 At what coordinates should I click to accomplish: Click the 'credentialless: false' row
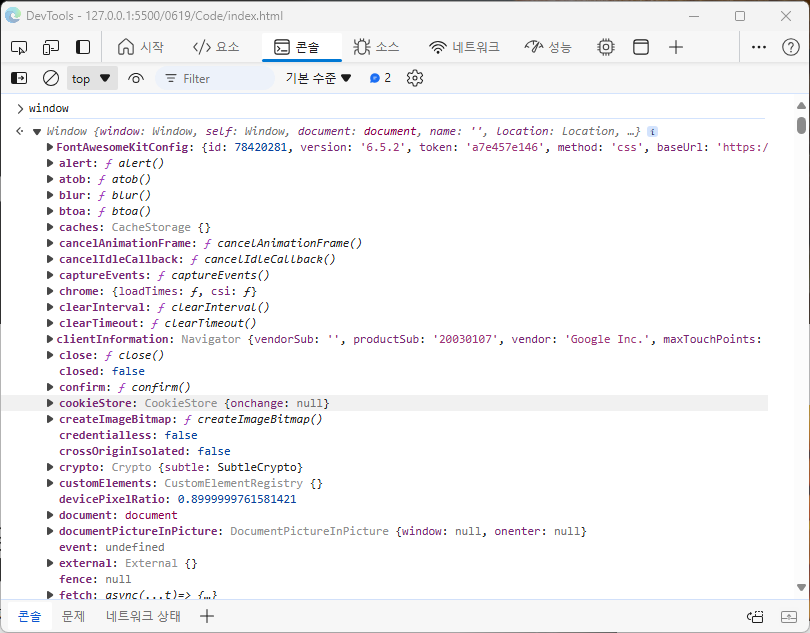point(128,435)
